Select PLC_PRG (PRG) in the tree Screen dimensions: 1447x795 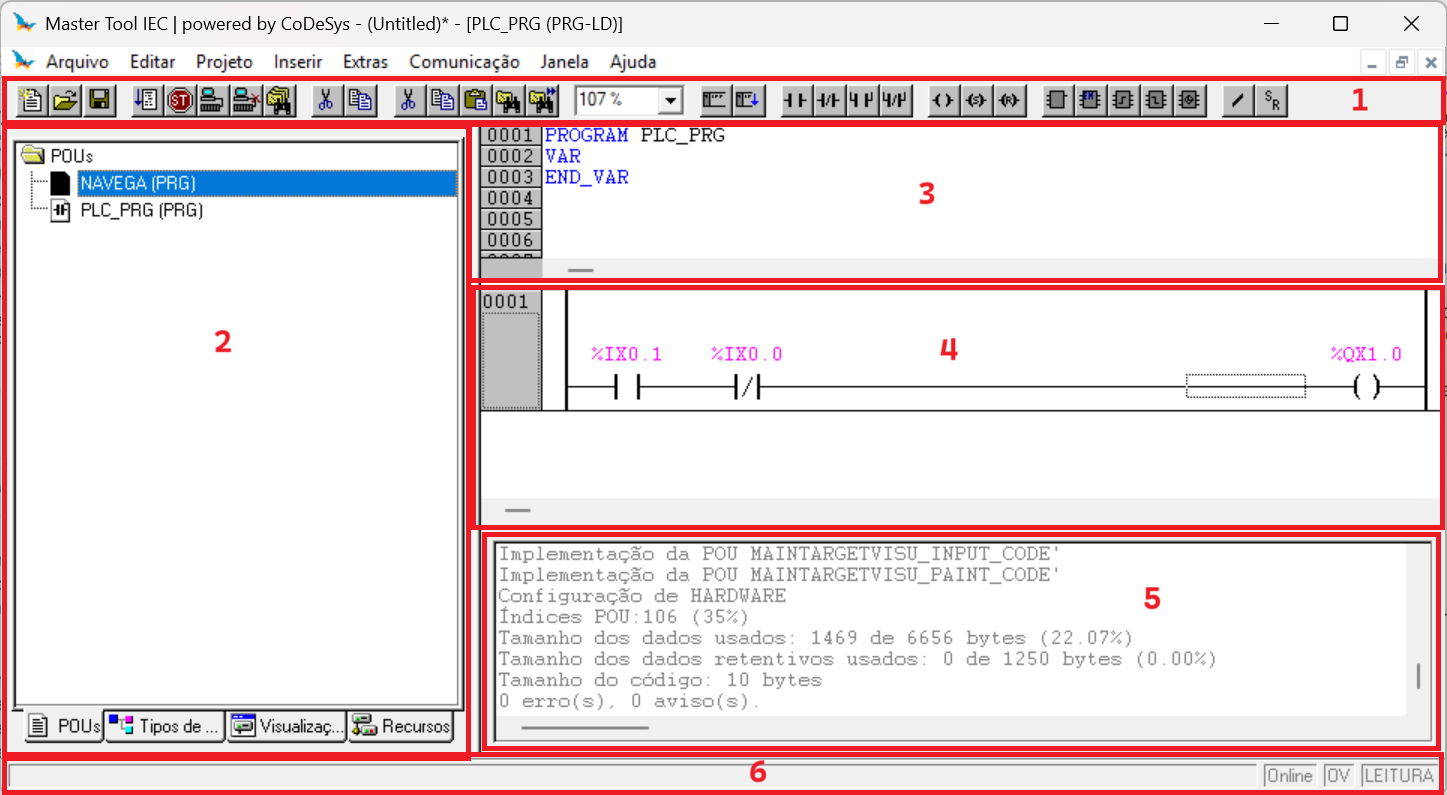pyautogui.click(x=141, y=210)
